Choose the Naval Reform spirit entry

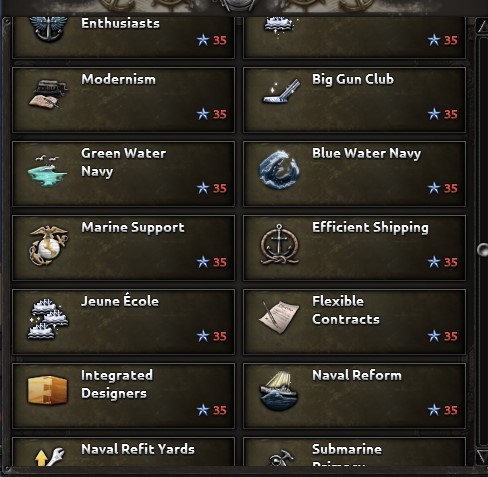[354, 396]
